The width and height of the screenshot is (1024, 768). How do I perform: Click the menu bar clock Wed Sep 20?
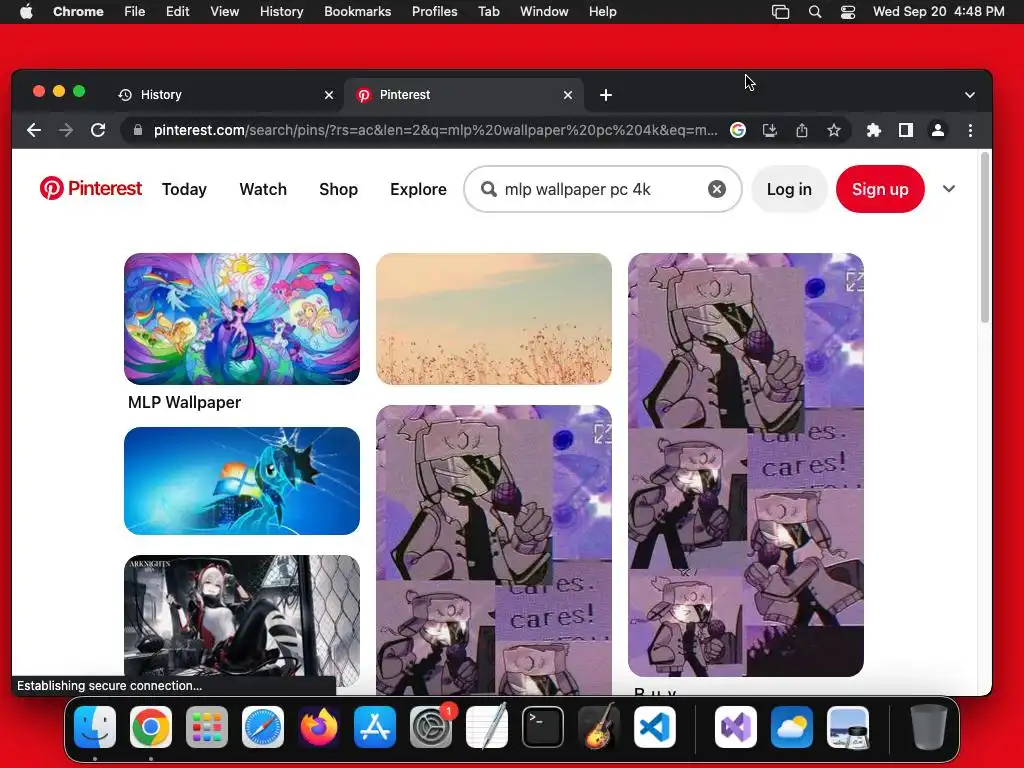click(938, 12)
